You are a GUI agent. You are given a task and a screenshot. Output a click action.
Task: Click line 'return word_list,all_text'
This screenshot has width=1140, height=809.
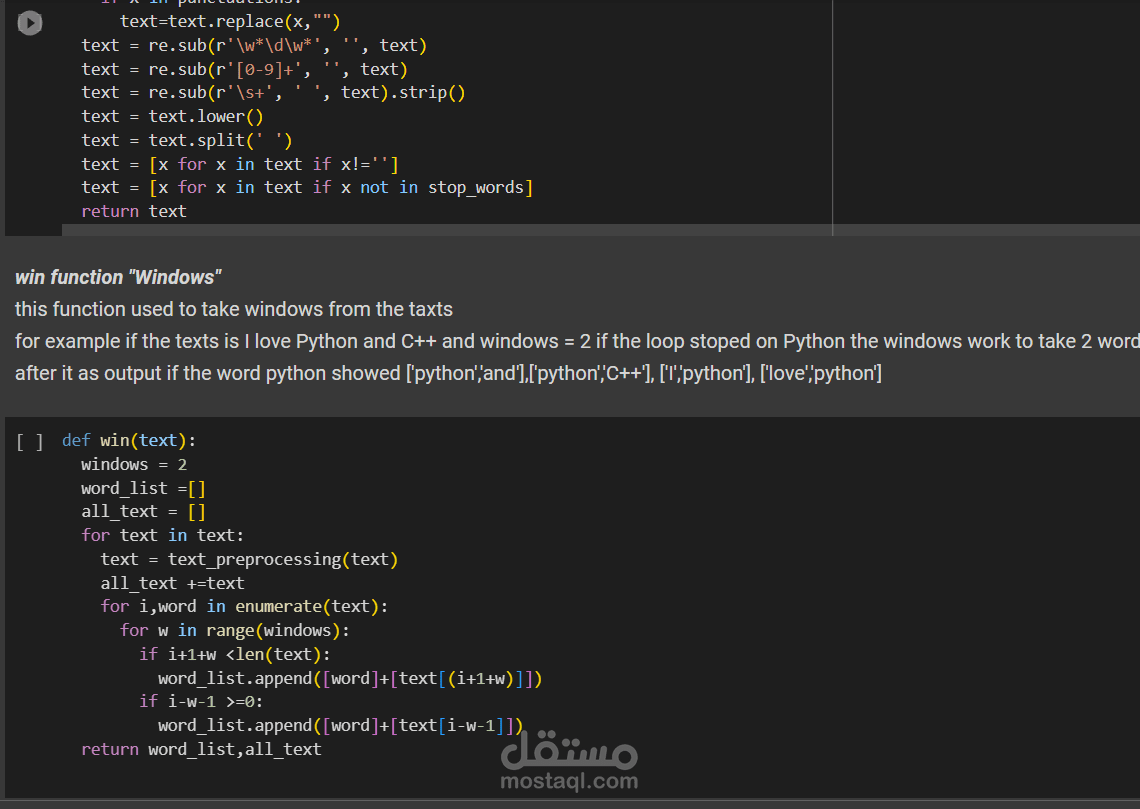201,749
